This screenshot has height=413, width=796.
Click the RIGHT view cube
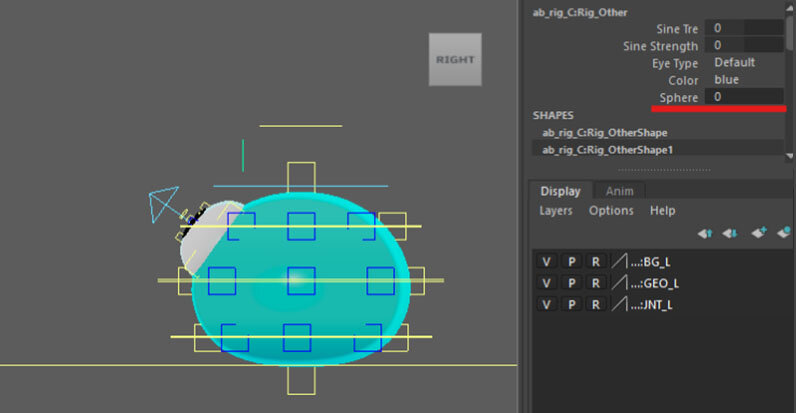pyautogui.click(x=455, y=59)
